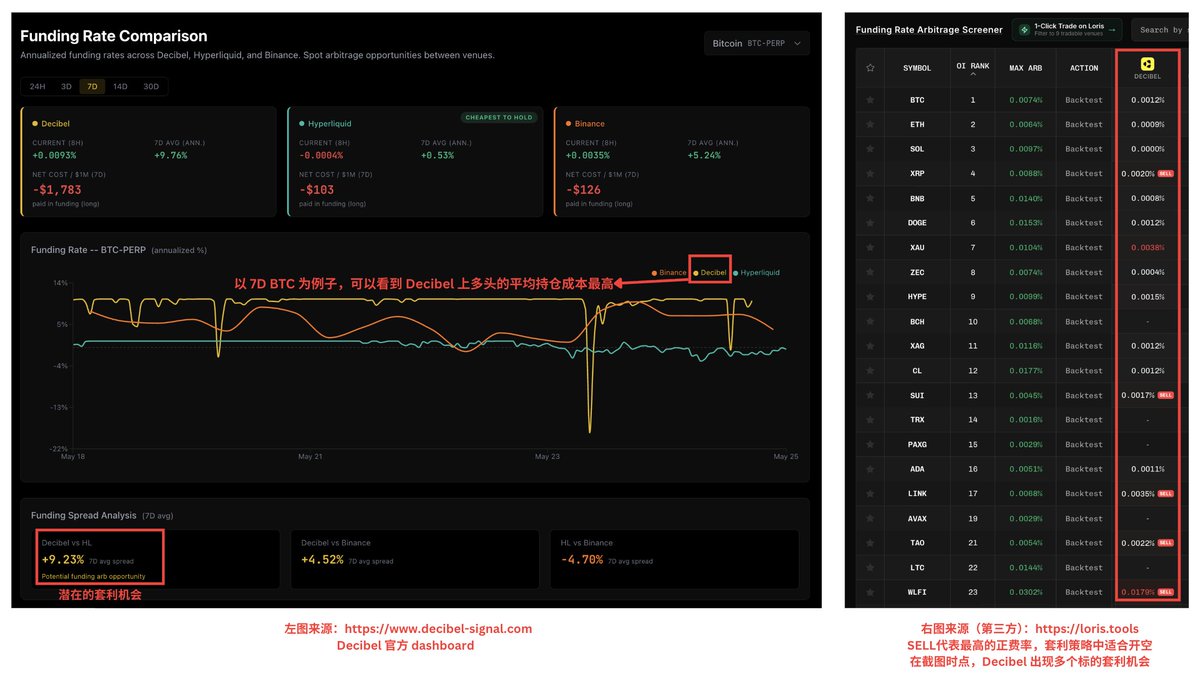Viewport: 1200px width, 678px height.
Task: Open the Bitcoin BTC-PERP market dropdown
Action: click(756, 44)
